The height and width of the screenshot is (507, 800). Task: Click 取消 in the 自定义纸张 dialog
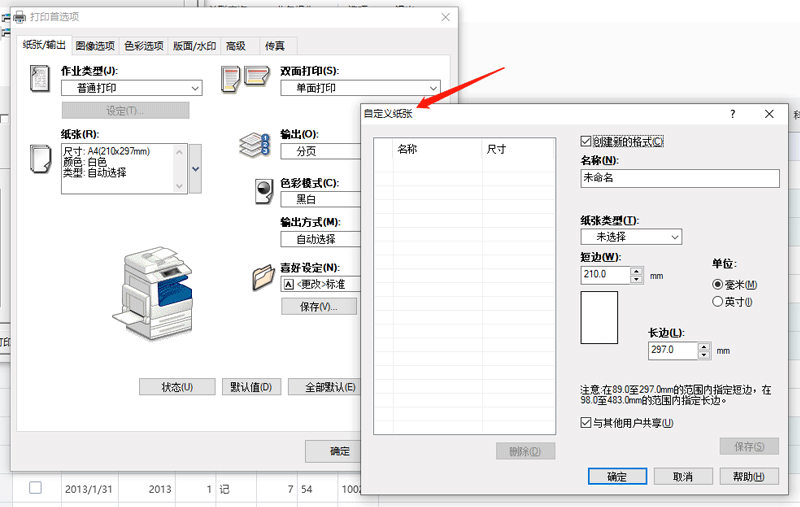[683, 476]
